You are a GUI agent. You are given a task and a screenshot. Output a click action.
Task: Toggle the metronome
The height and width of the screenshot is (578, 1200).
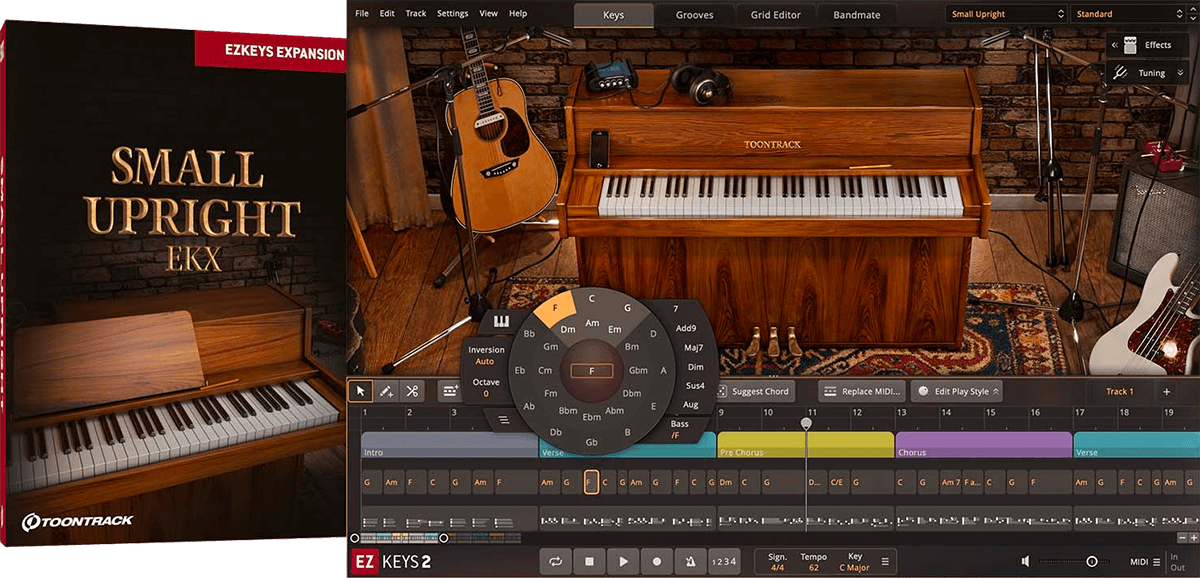691,562
